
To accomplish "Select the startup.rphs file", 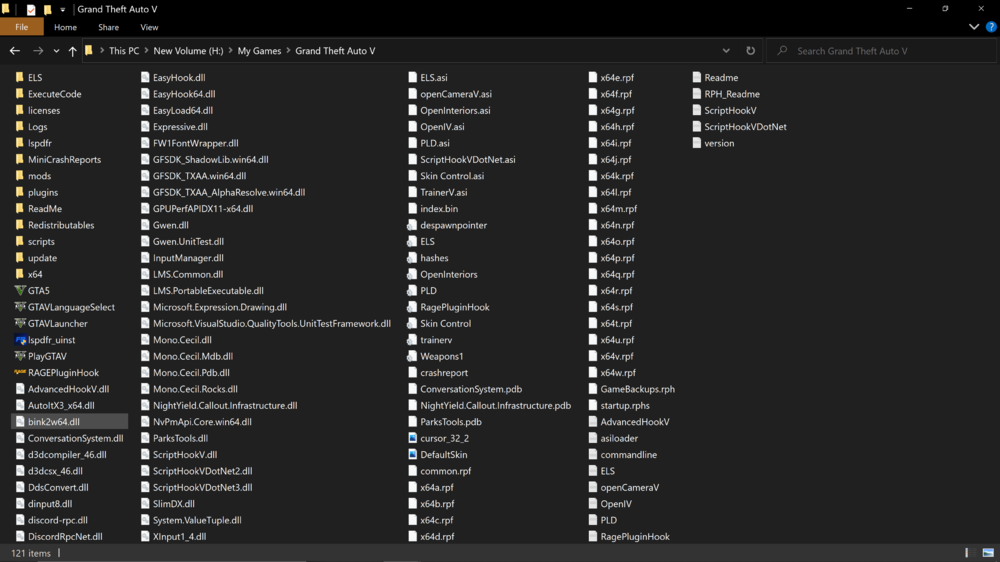I will pyautogui.click(x=619, y=405).
